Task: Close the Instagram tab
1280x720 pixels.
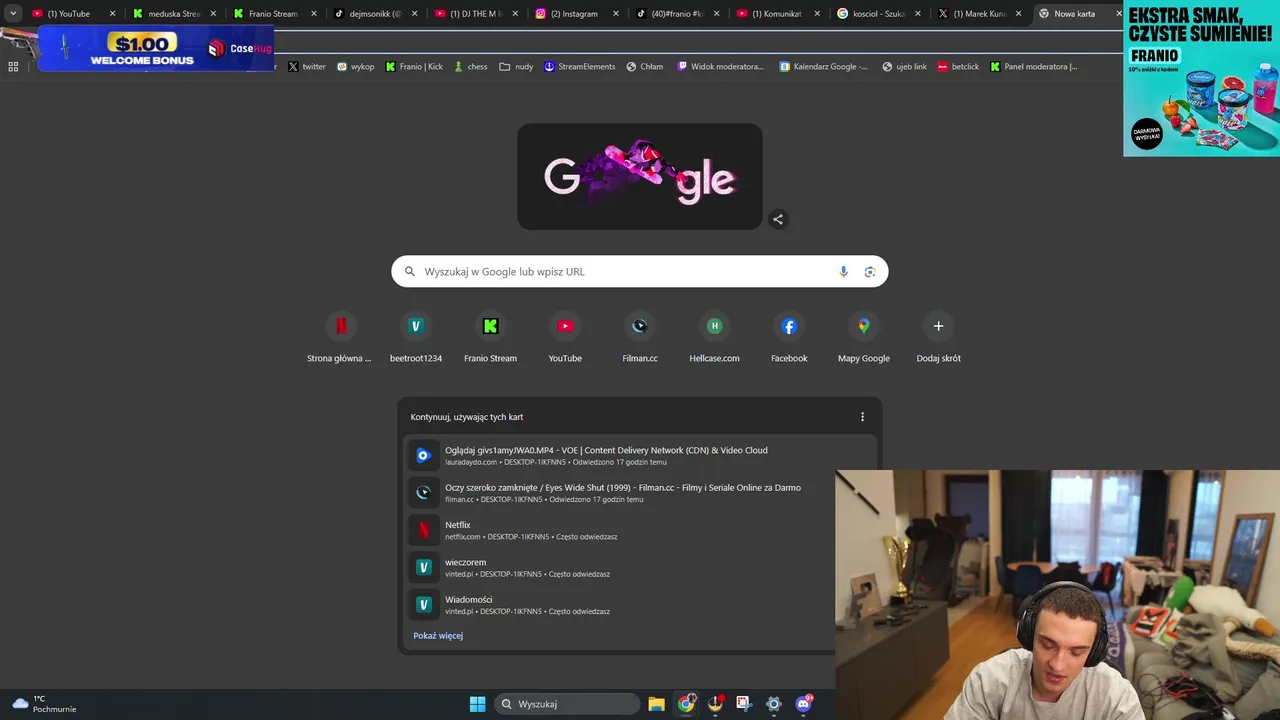Action: click(615, 14)
